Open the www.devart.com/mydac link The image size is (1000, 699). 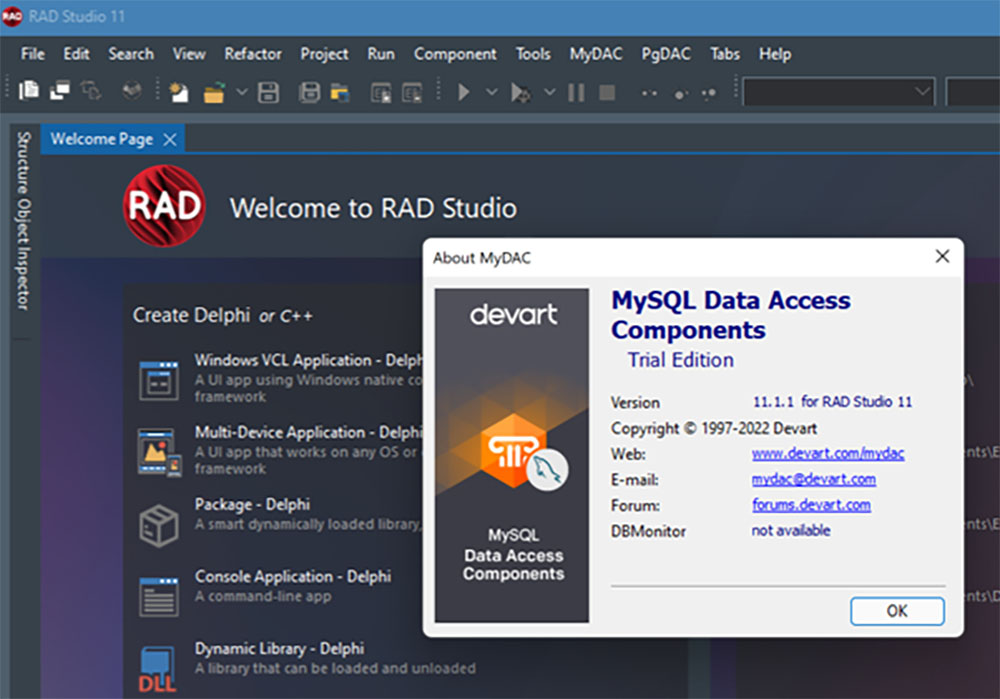point(827,453)
